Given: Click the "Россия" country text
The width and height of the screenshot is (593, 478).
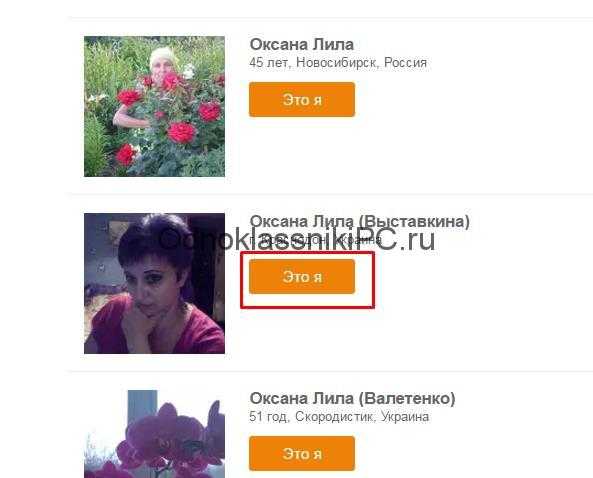Looking at the screenshot, I should pos(405,63).
